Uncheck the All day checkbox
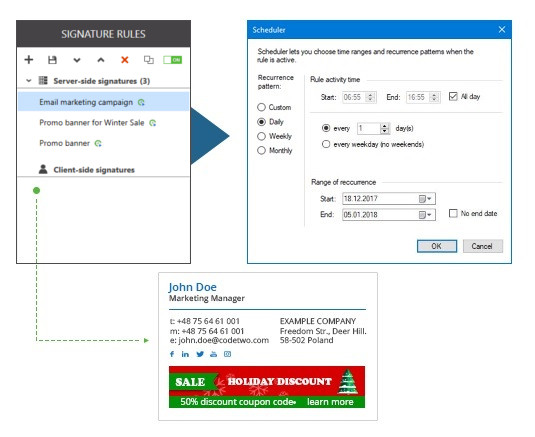Viewport: 535px width, 437px height. 453,97
